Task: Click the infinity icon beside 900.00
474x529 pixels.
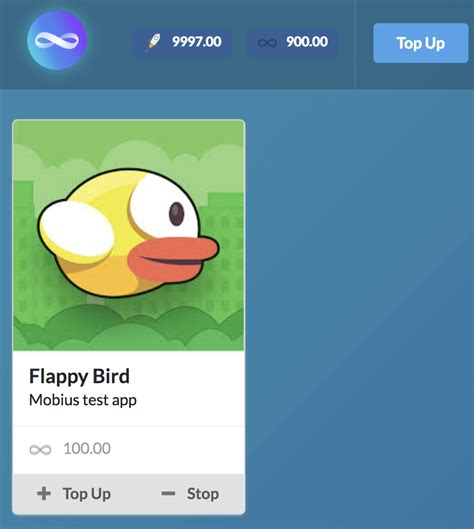Action: [x=267, y=43]
